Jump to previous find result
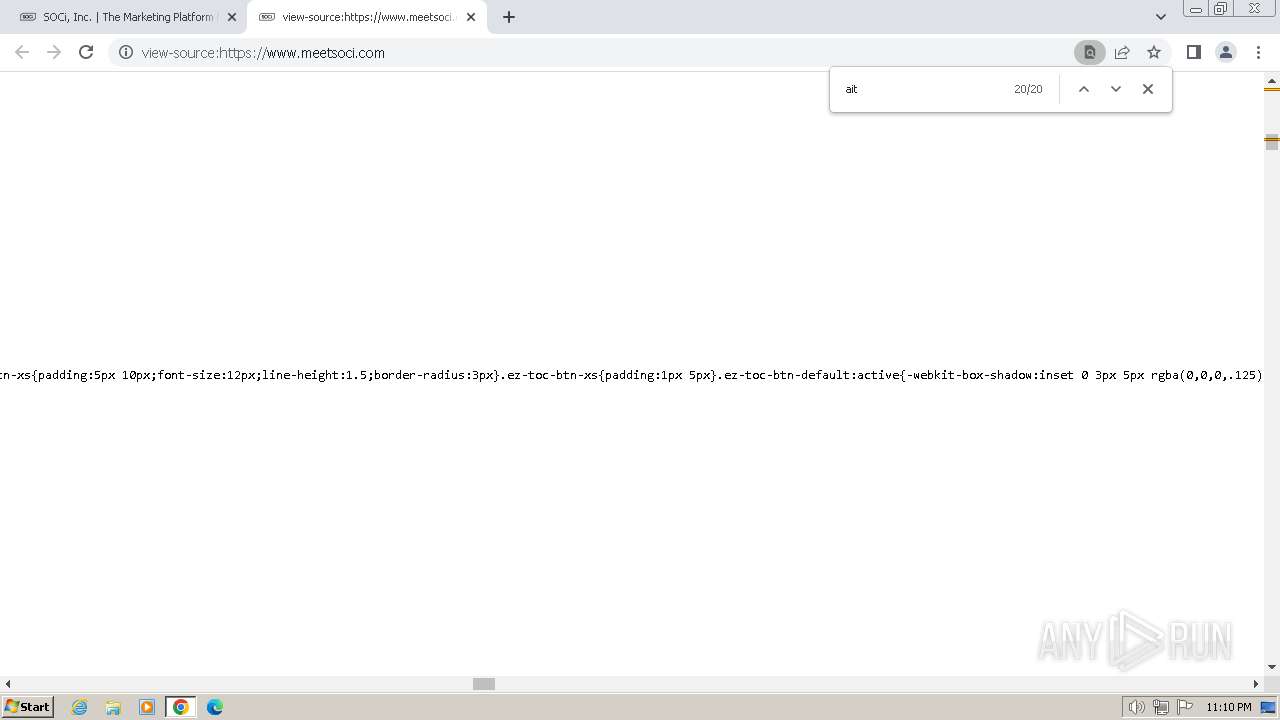This screenshot has width=1280, height=720. click(1083, 89)
